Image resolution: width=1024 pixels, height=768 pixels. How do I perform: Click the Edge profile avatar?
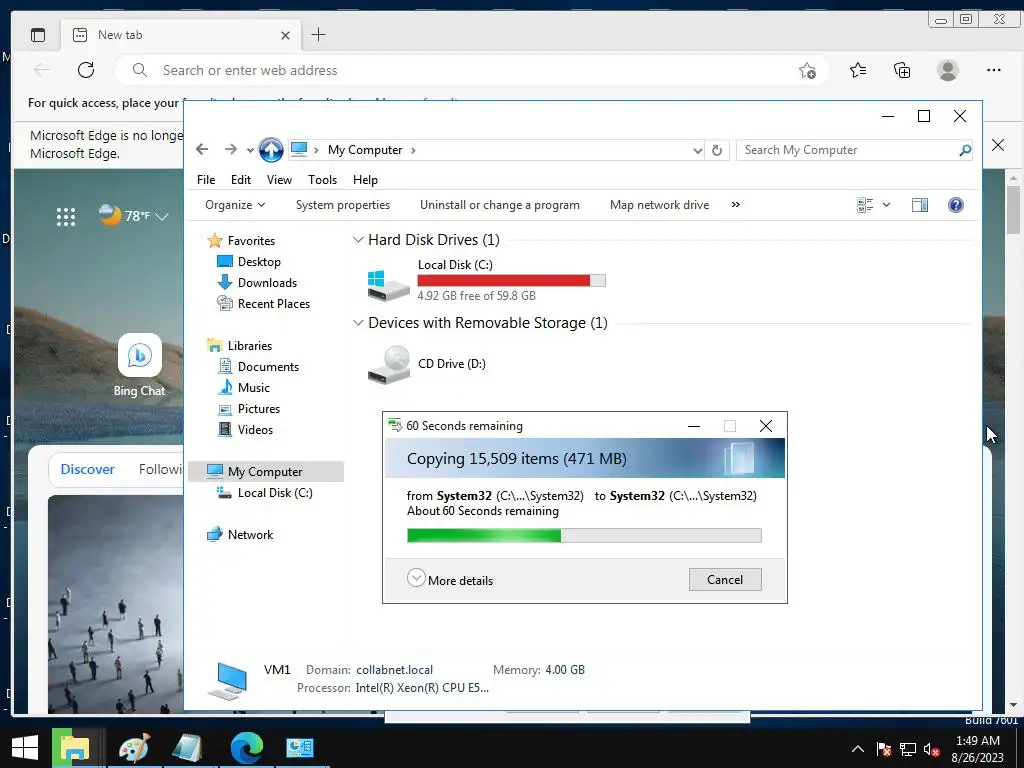tap(948, 70)
